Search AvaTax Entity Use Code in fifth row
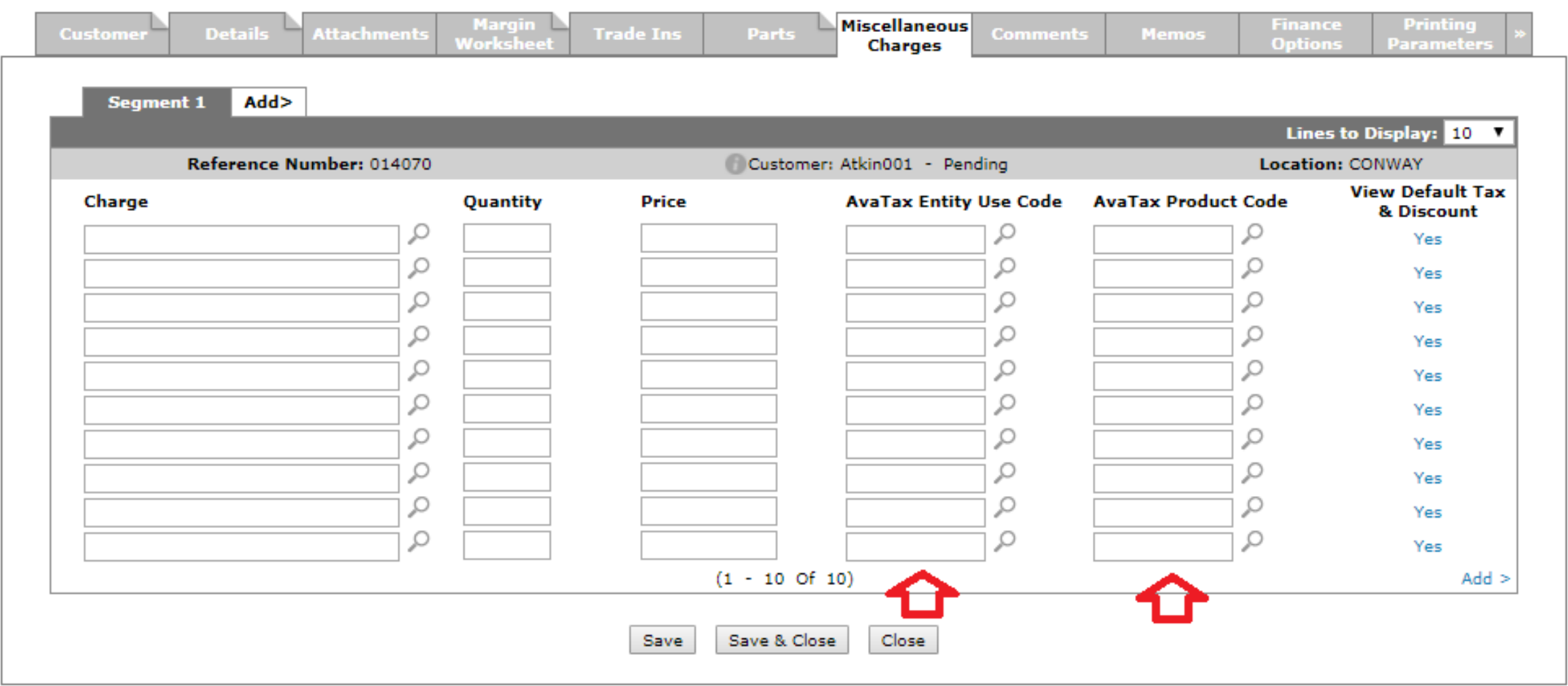The image size is (1568, 686). [x=1005, y=371]
